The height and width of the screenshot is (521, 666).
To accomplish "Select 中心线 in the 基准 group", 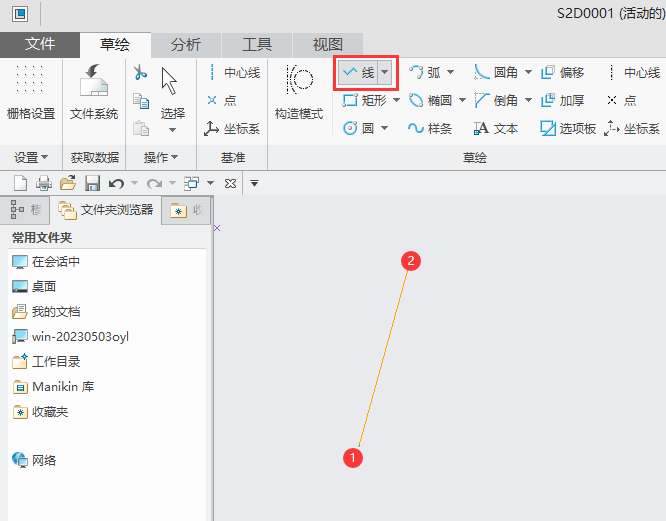I will [x=234, y=73].
